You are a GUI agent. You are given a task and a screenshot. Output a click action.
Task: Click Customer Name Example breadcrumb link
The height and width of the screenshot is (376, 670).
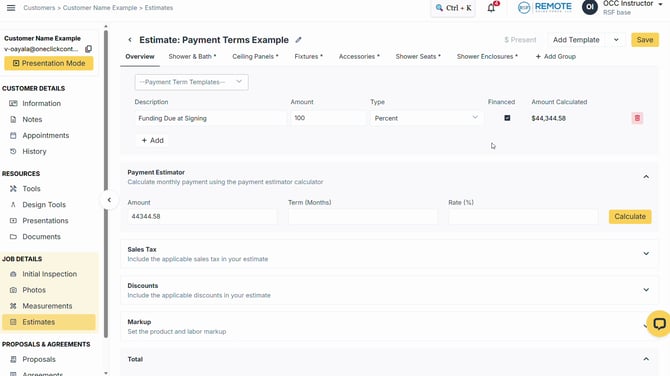[x=100, y=8]
